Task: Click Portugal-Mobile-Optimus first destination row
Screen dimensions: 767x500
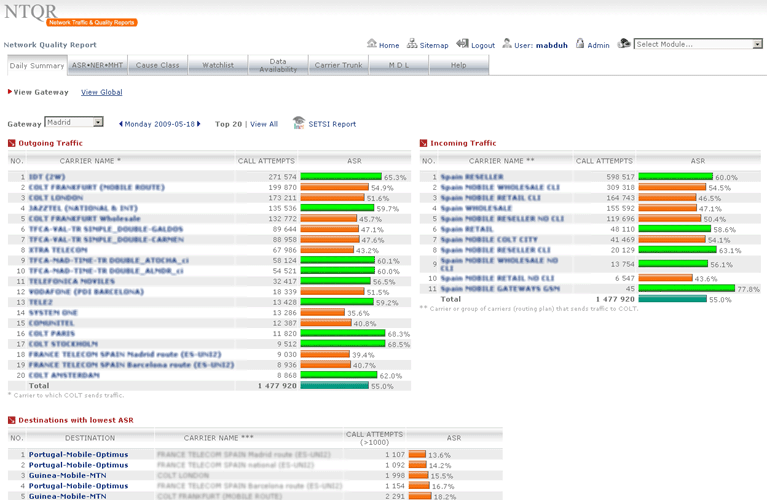Action: [x=78, y=454]
